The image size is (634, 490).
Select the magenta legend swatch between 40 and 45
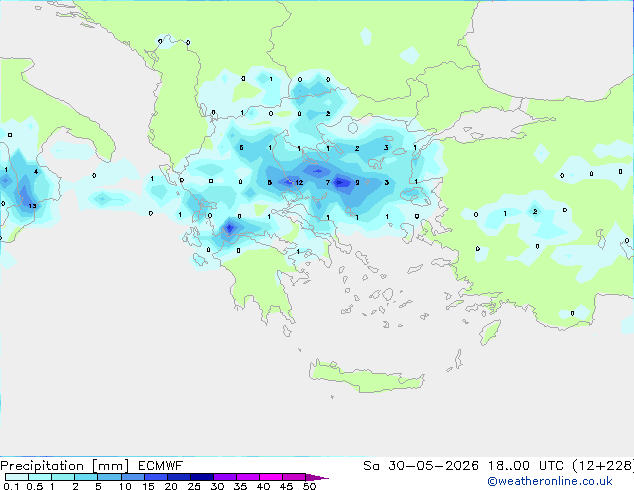271,477
